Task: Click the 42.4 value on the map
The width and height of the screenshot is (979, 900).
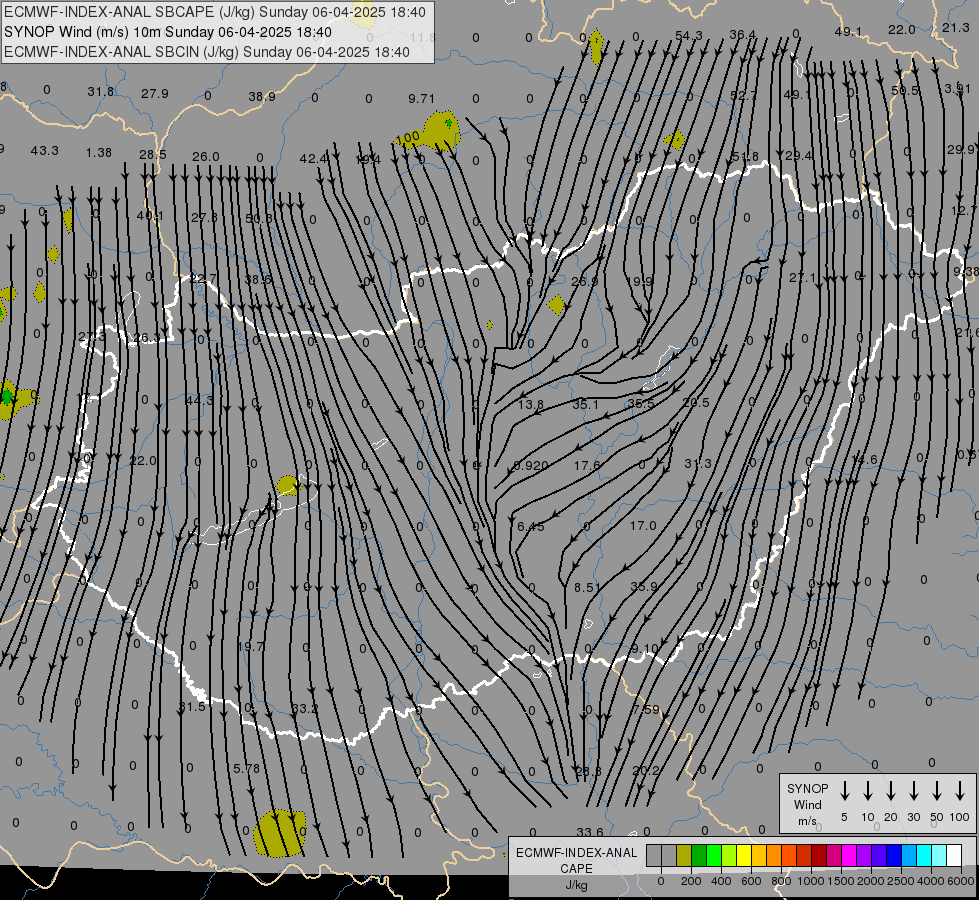Action: (x=313, y=159)
